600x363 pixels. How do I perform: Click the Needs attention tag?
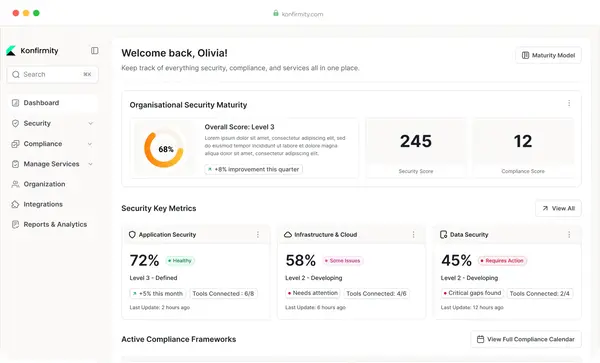312,293
